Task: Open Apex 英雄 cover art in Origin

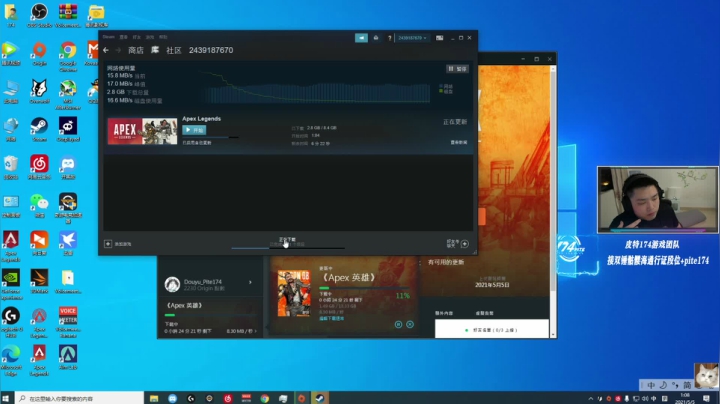Action: pos(294,293)
